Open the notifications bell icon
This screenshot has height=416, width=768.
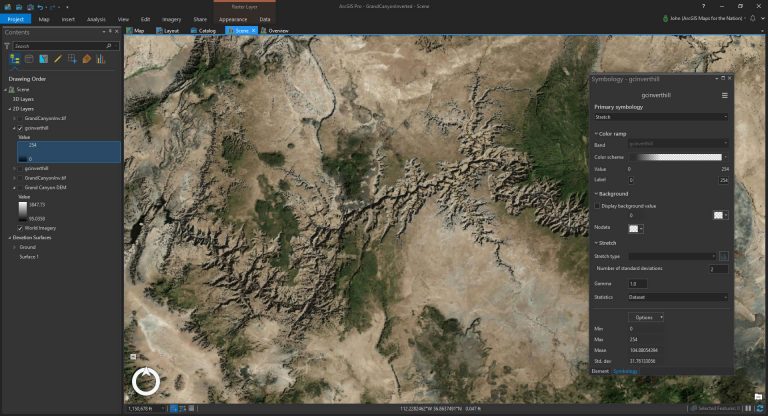753,19
